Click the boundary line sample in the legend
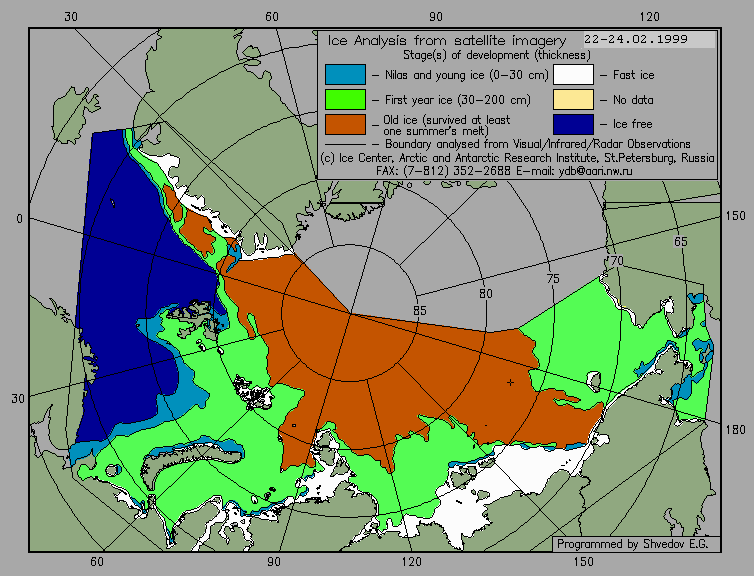This screenshot has width=754, height=576. click(x=345, y=144)
